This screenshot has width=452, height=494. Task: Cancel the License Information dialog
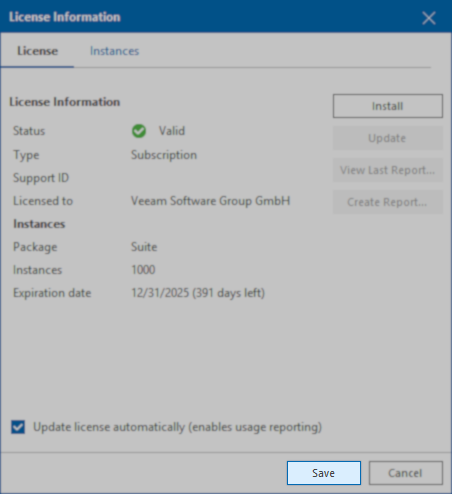pos(406,473)
